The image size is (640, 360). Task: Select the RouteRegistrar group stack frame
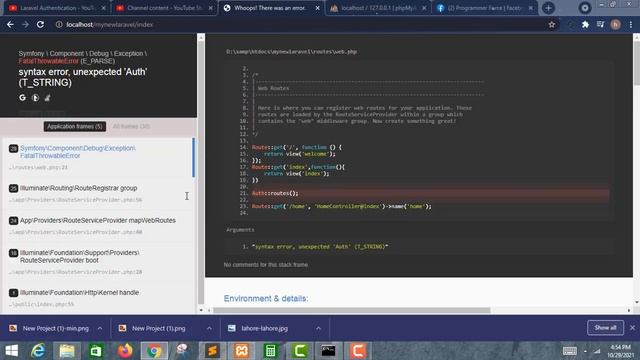tap(98, 194)
